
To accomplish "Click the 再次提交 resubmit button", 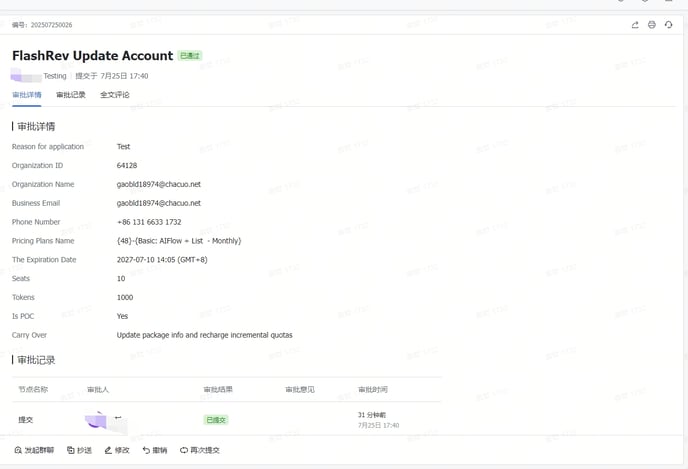I will point(200,450).
